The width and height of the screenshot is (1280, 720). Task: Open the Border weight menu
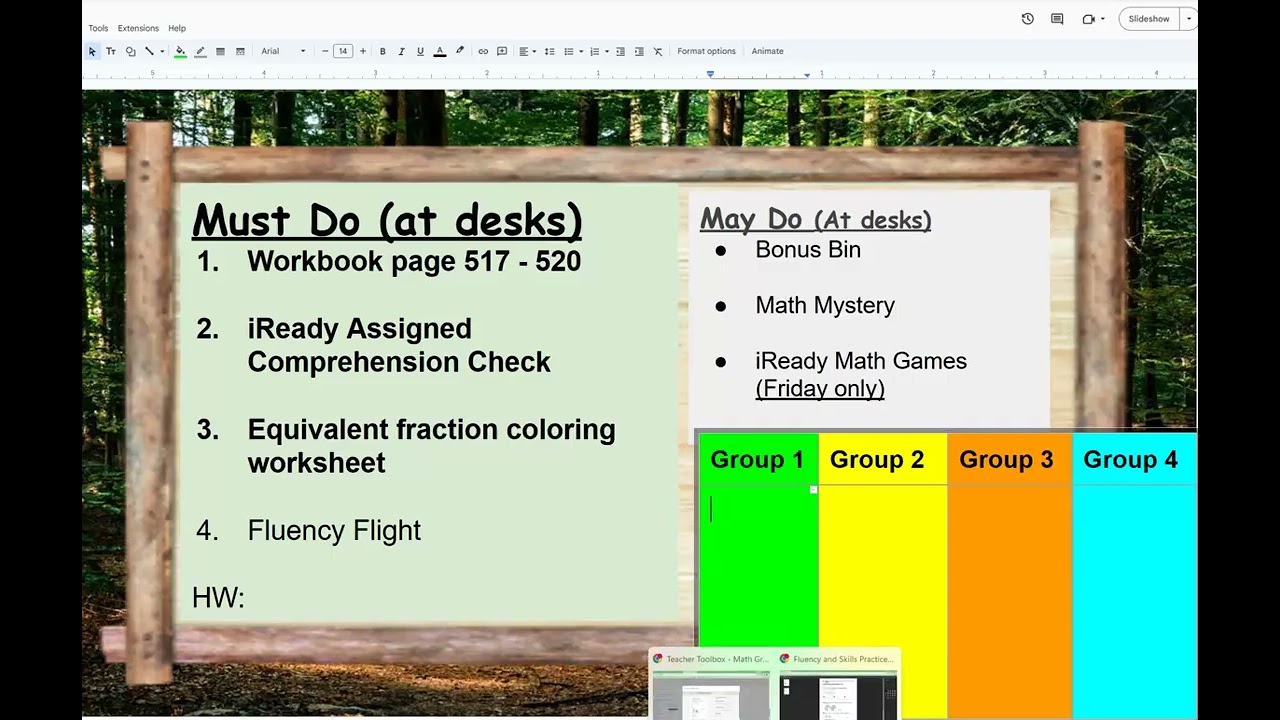click(x=220, y=51)
